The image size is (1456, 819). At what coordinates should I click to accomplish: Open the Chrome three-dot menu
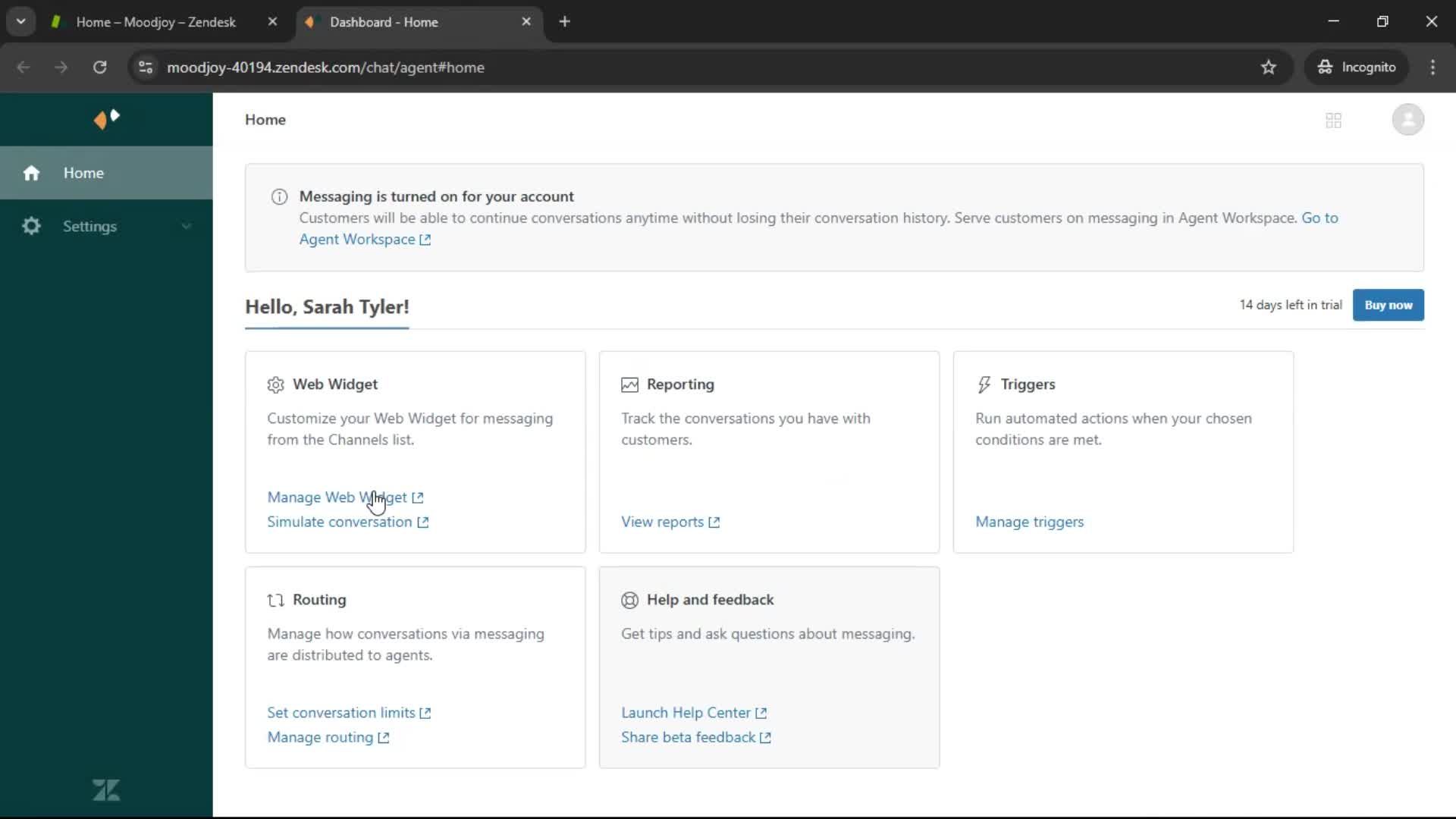[x=1432, y=67]
